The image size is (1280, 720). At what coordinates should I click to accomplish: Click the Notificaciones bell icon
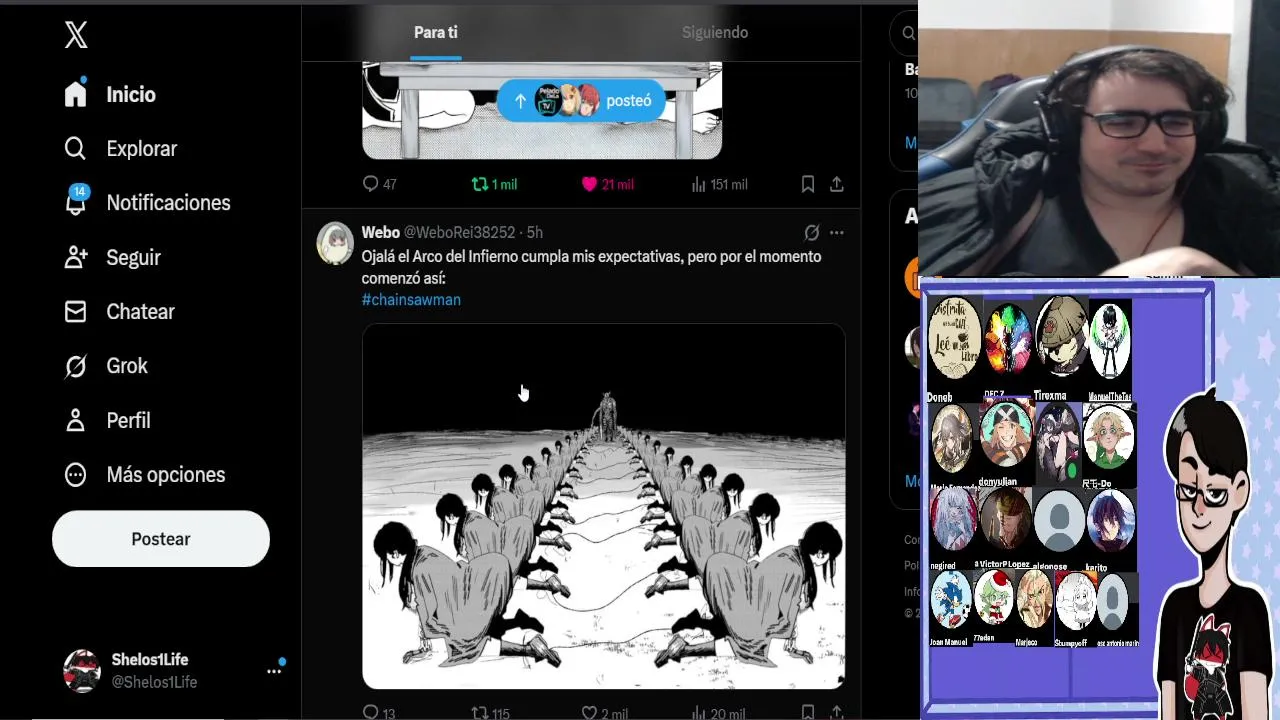[76, 203]
